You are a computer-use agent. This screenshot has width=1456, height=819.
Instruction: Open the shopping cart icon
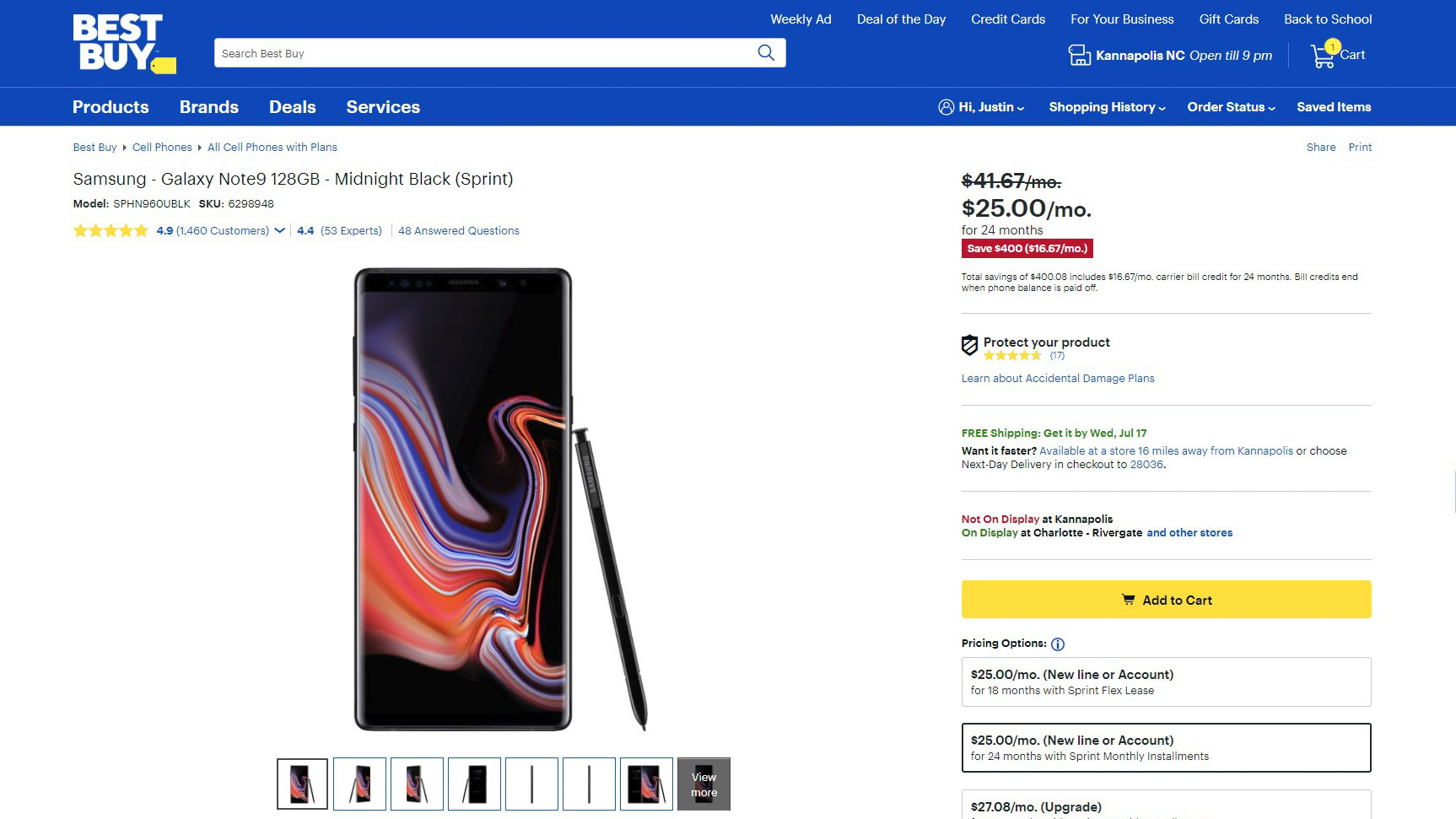coord(1324,56)
